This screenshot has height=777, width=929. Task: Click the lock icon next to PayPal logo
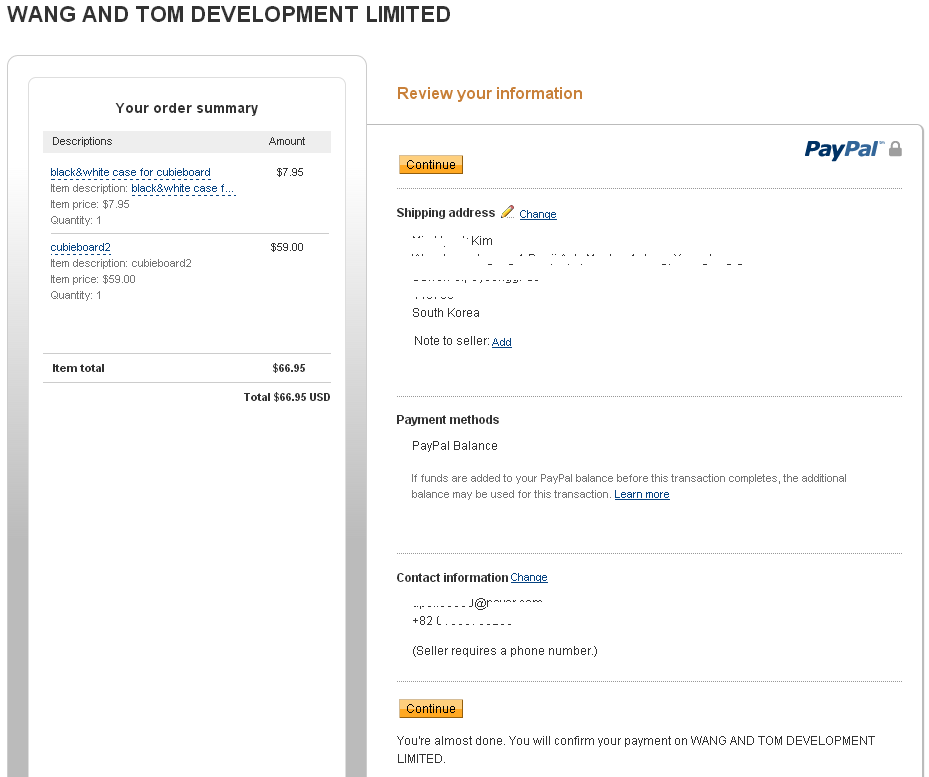tap(895, 148)
